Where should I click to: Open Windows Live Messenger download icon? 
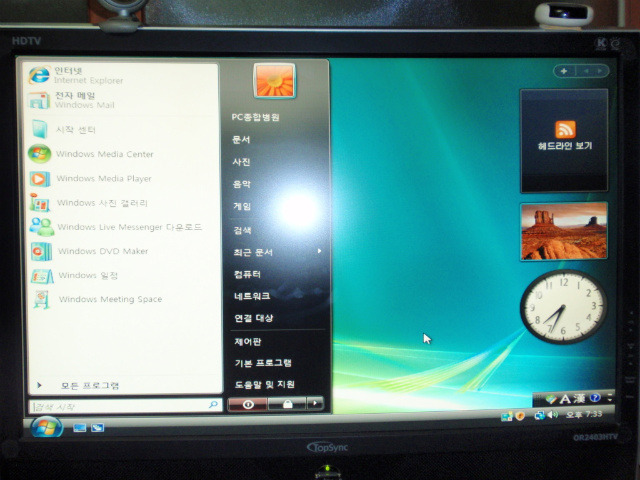point(41,227)
